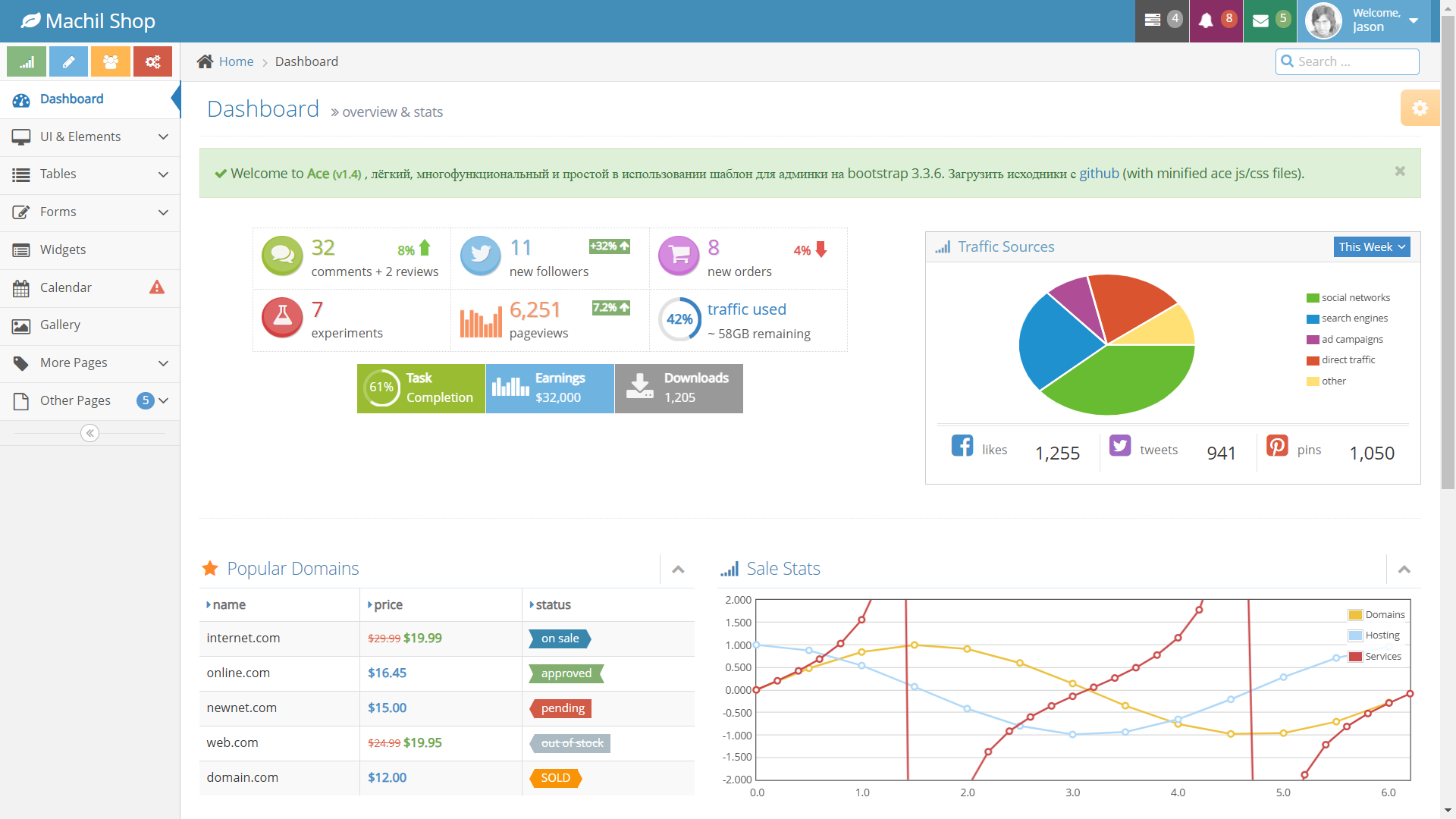This screenshot has width=1456, height=819.
Task: Open Widgets from the sidebar
Action: (89, 249)
